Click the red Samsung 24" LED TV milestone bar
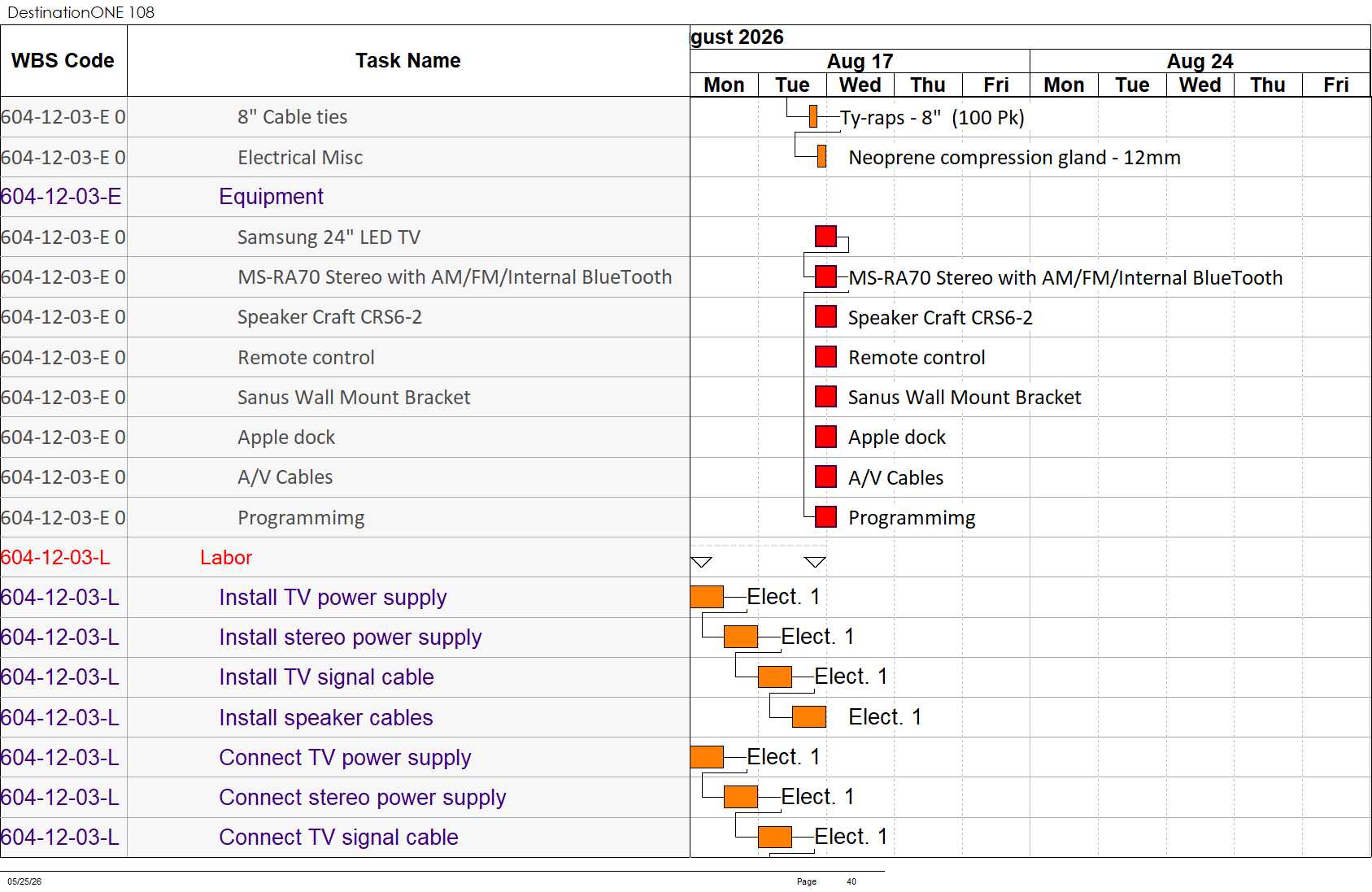1372x892 pixels. point(825,236)
